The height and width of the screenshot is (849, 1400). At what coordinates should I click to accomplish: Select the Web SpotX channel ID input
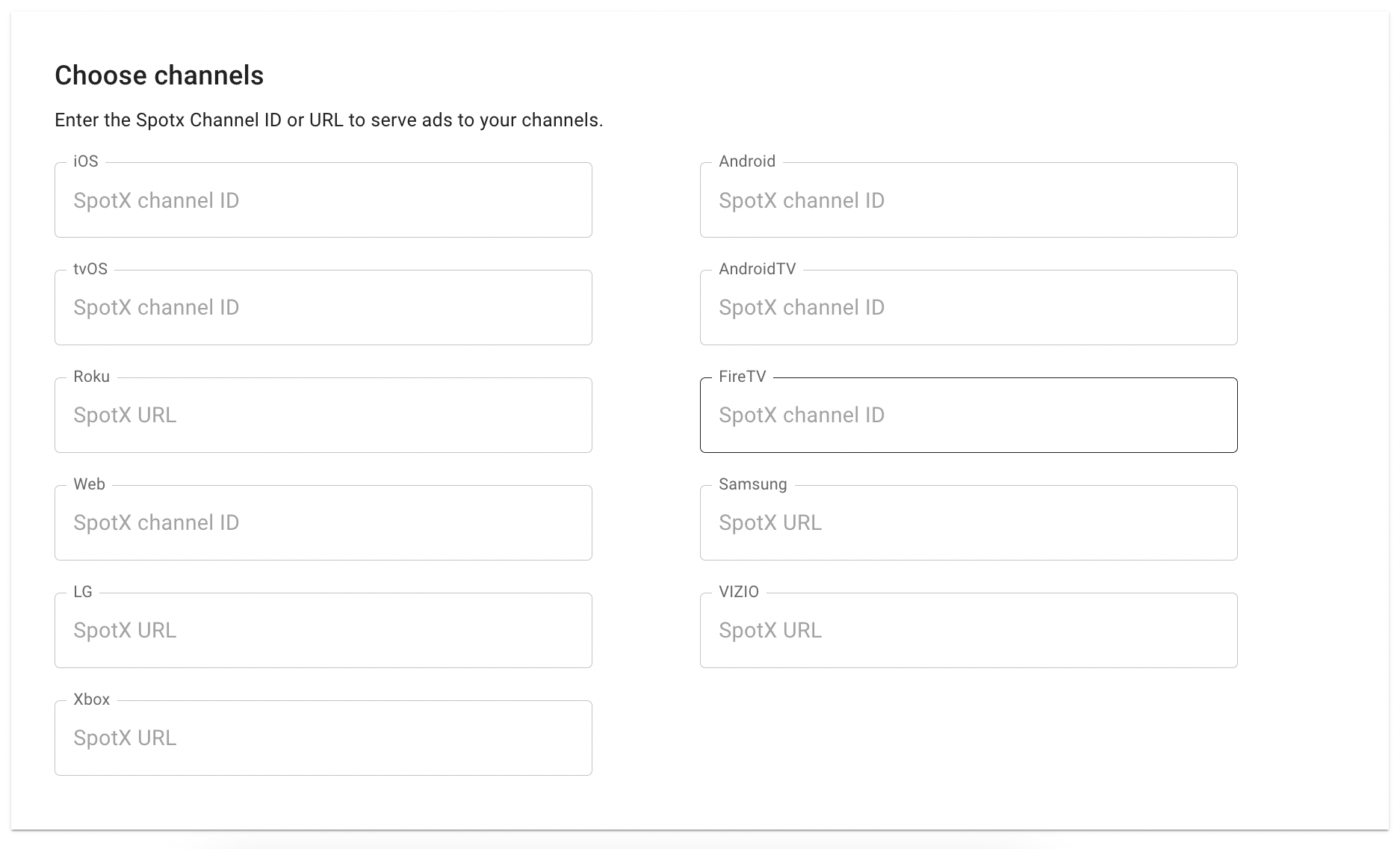[323, 523]
